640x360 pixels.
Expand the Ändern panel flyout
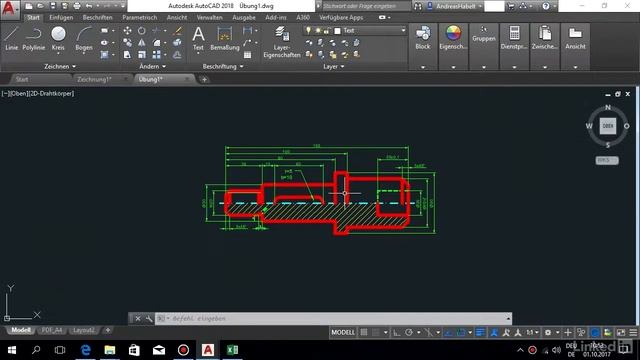(x=153, y=66)
